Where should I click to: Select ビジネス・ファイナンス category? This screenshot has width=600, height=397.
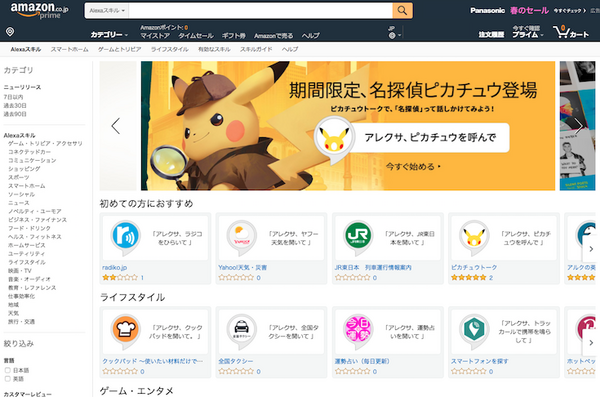38,220
